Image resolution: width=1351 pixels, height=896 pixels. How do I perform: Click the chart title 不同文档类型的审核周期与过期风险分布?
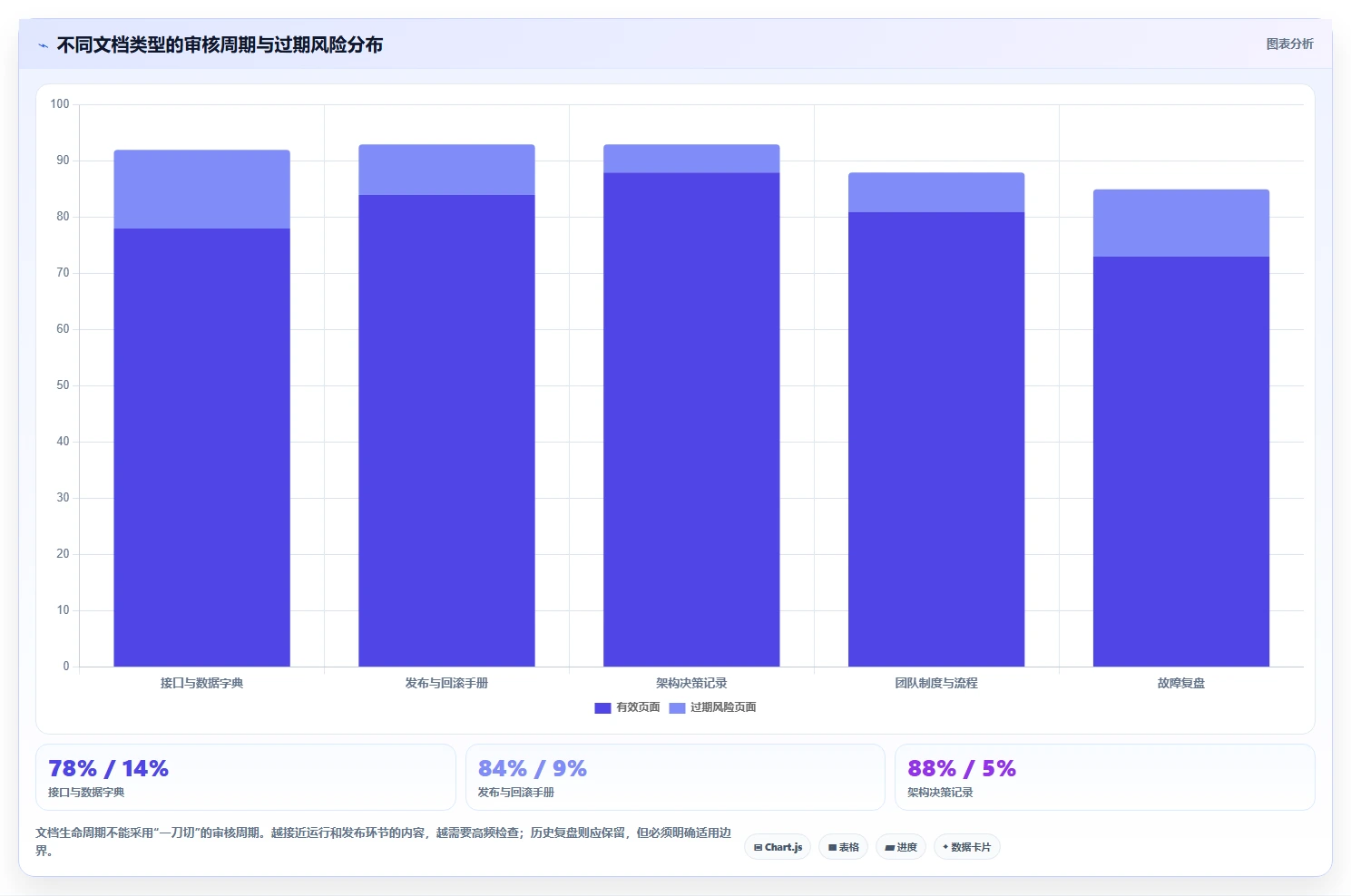pos(220,45)
